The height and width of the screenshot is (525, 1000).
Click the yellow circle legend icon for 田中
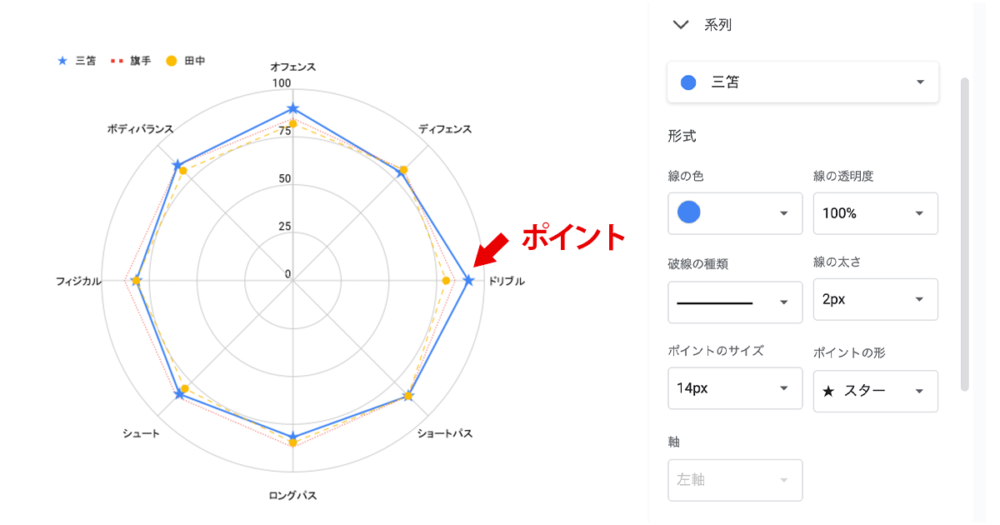[171, 61]
